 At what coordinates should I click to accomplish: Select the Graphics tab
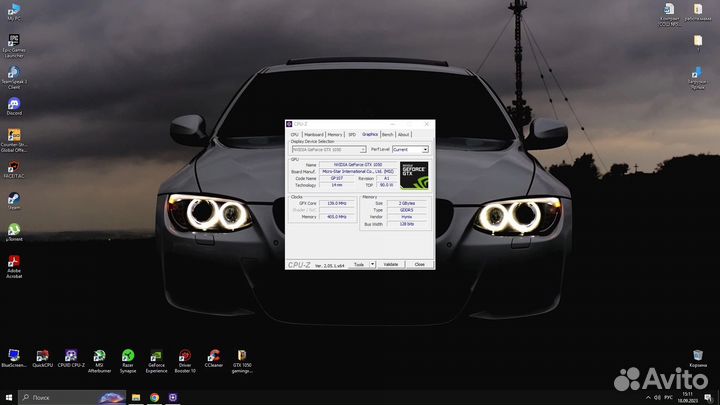pos(370,134)
